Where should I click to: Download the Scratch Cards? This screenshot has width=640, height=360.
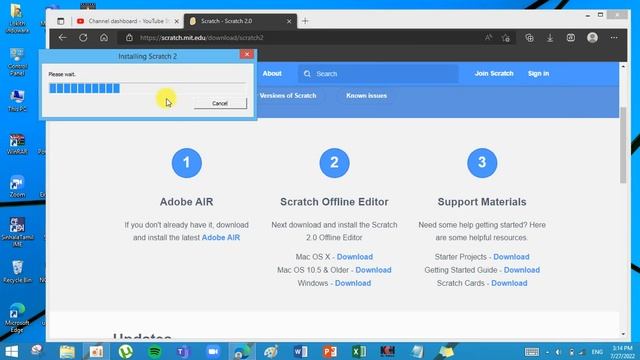pos(509,283)
